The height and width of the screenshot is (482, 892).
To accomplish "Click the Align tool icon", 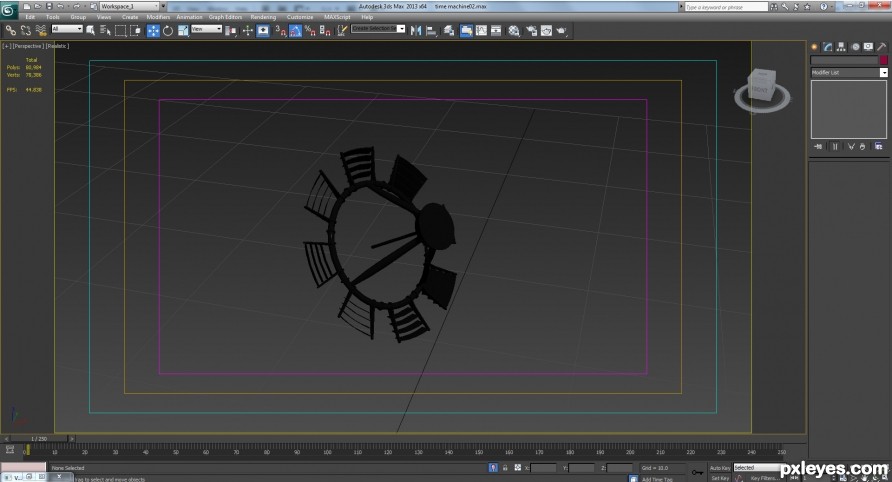I will (431, 31).
